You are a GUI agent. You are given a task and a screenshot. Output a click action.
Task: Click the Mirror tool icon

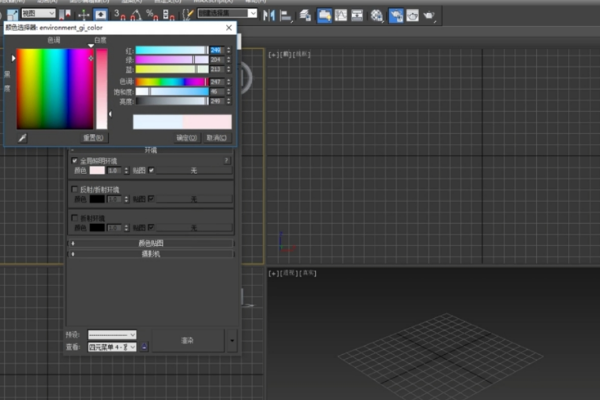click(269, 15)
